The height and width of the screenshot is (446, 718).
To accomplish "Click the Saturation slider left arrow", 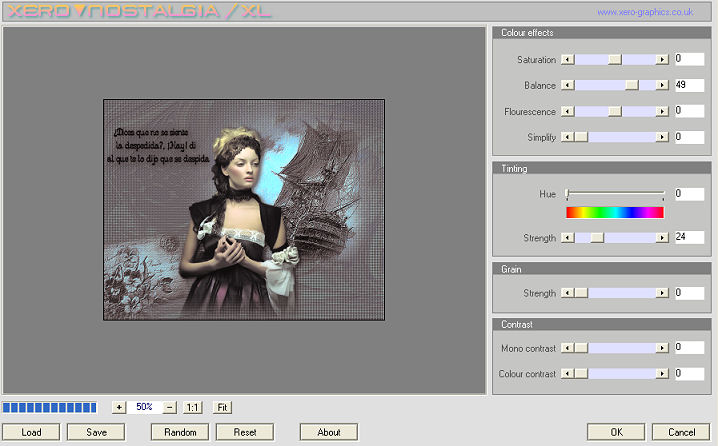I will point(568,60).
